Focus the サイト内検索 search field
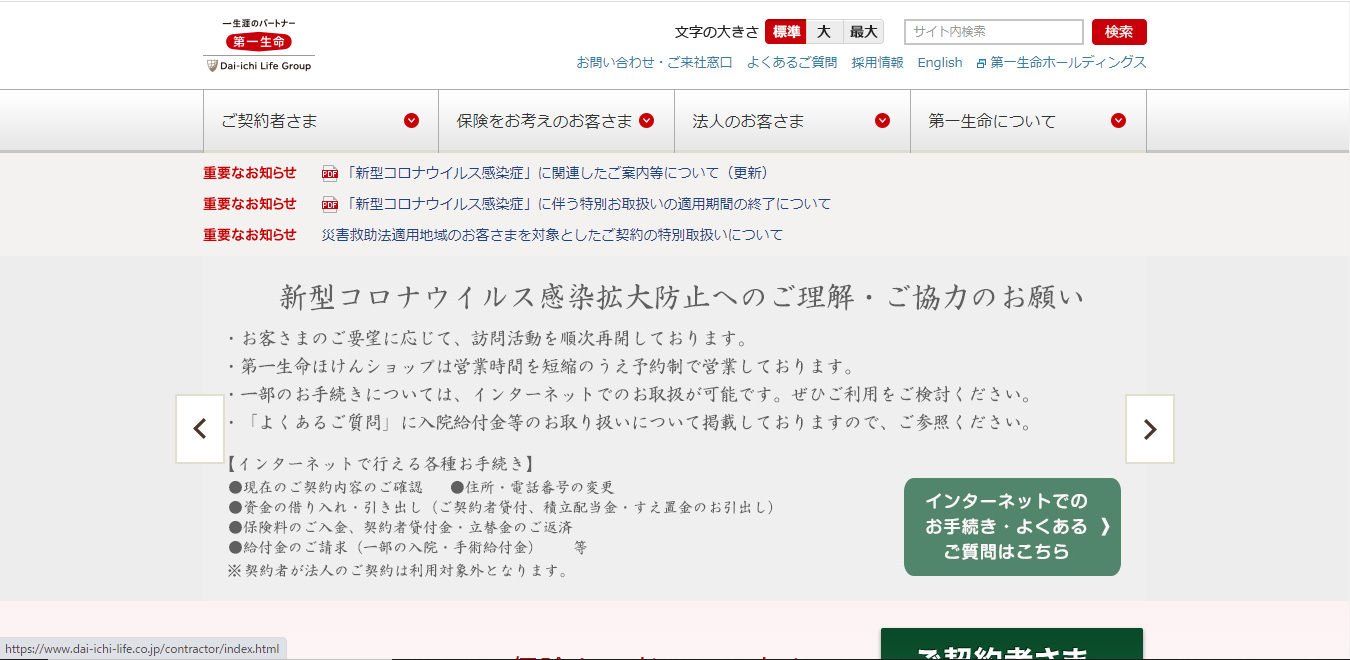Viewport: 1350px width, 660px height. (x=994, y=32)
